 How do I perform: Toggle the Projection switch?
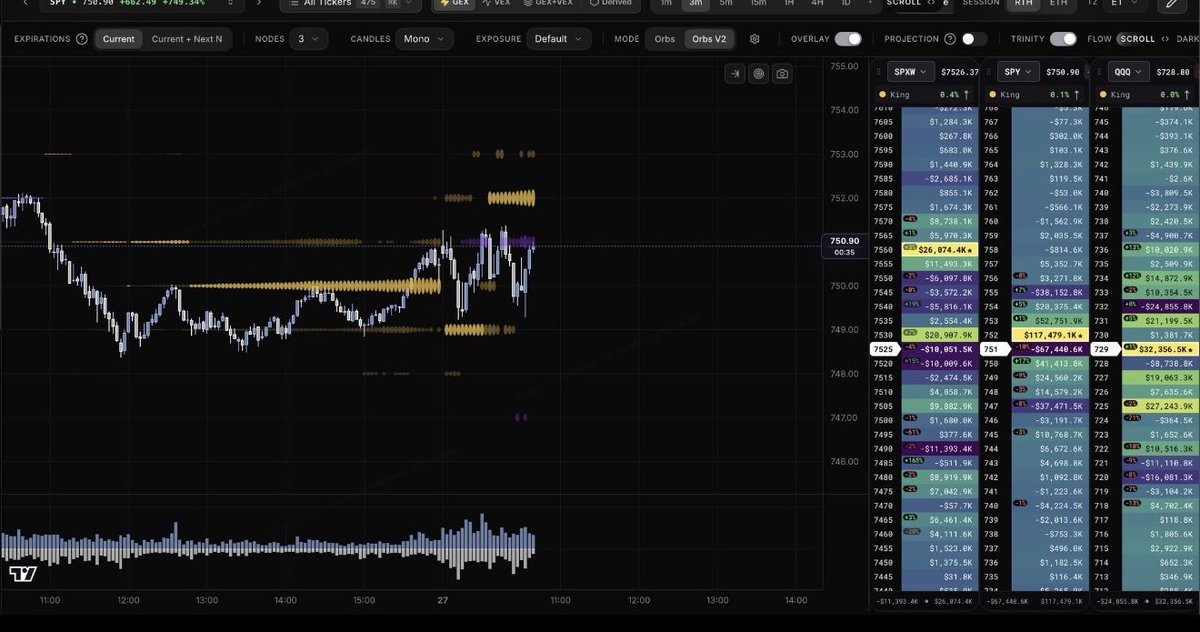974,39
